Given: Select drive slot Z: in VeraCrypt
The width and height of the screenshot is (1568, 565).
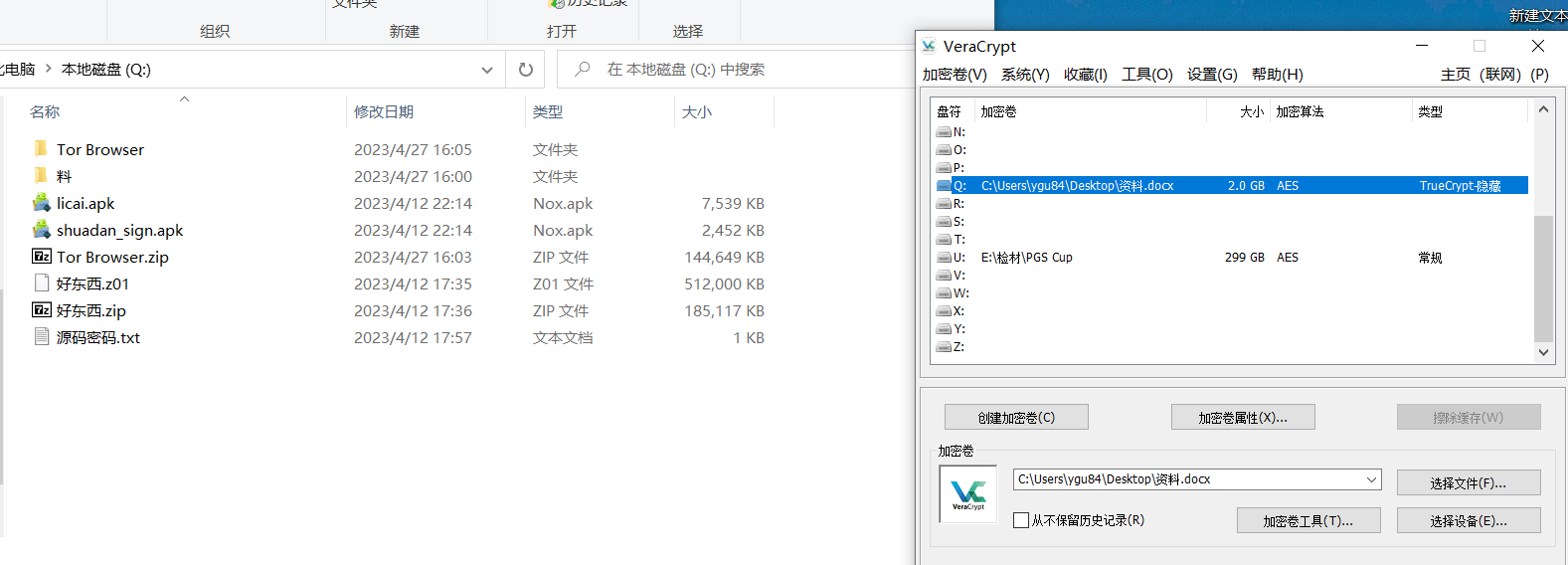Looking at the screenshot, I should click(951, 347).
